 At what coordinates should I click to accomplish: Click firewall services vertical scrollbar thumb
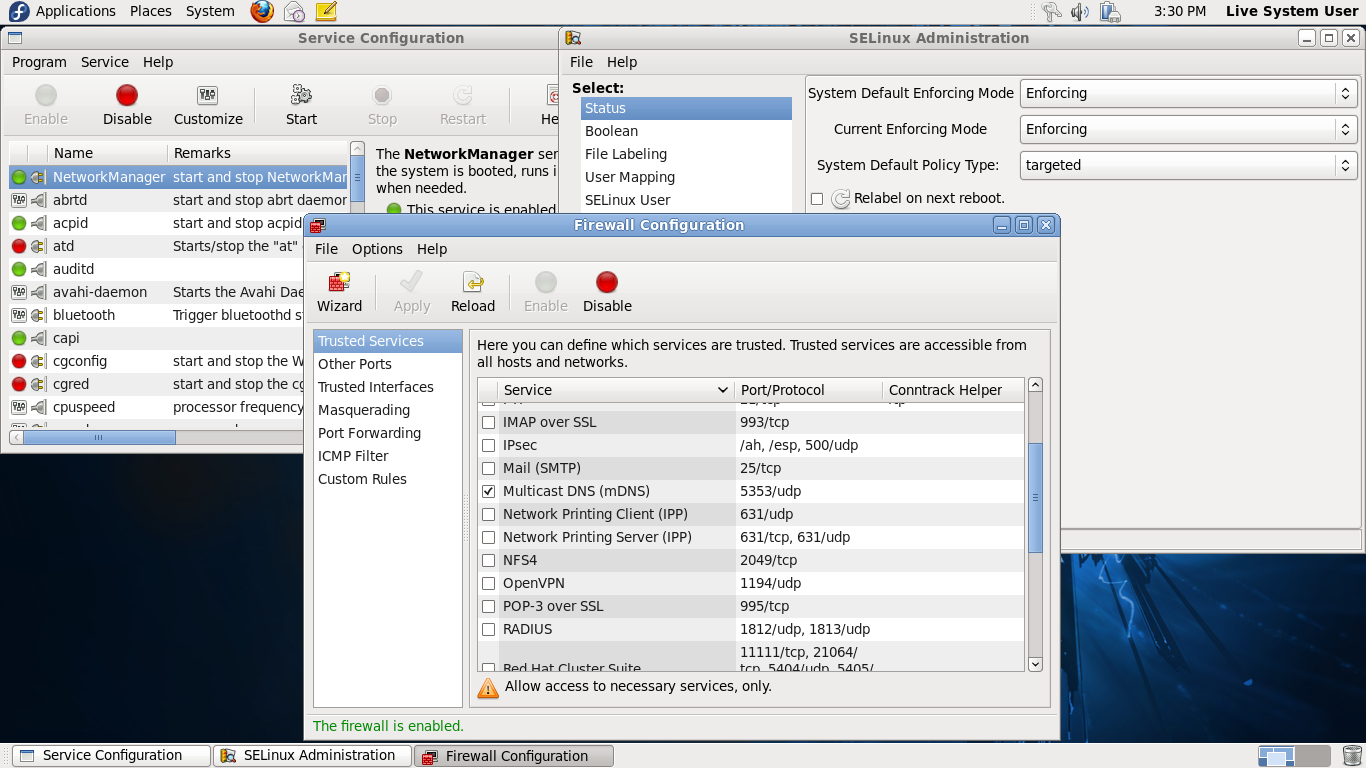(1035, 498)
